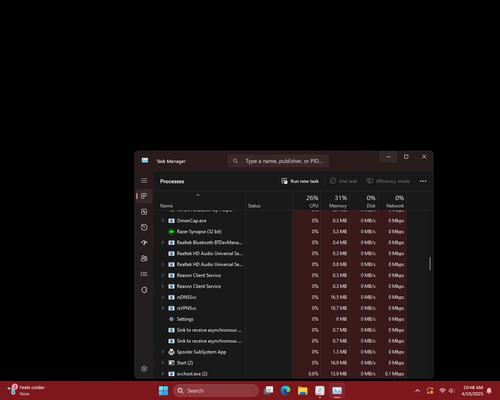Sort processes by Memory column

[x=335, y=201]
